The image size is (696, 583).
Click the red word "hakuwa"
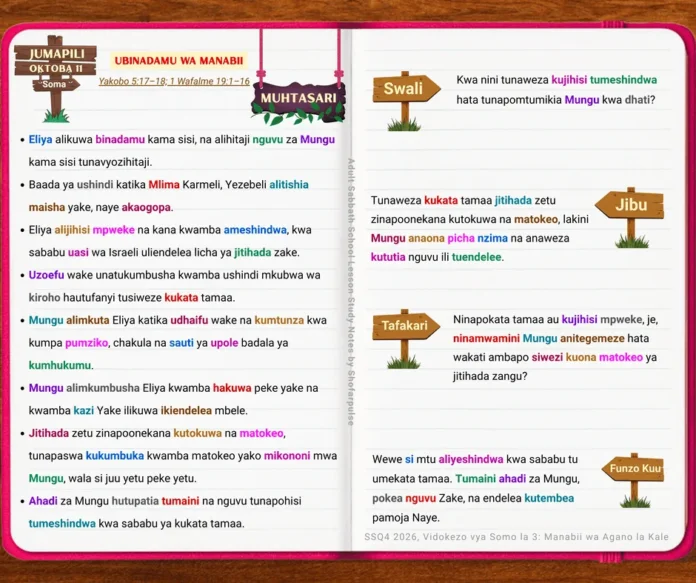point(232,388)
